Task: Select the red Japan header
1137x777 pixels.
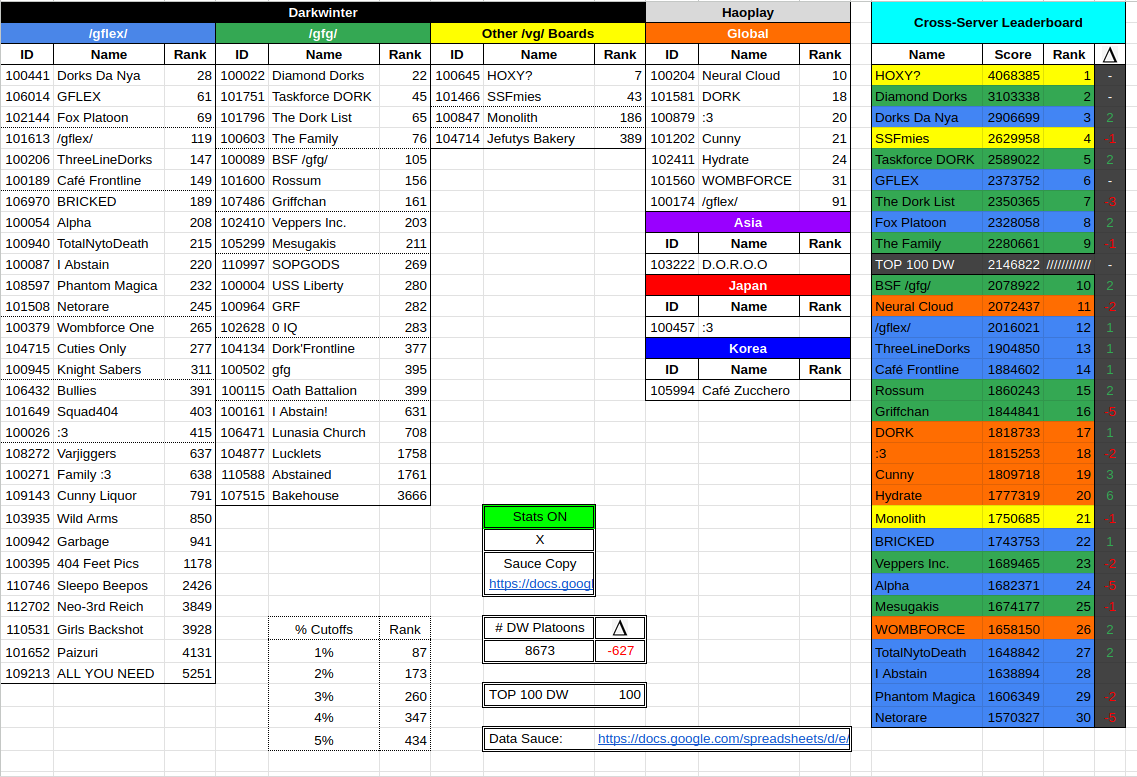Action: [x=748, y=286]
